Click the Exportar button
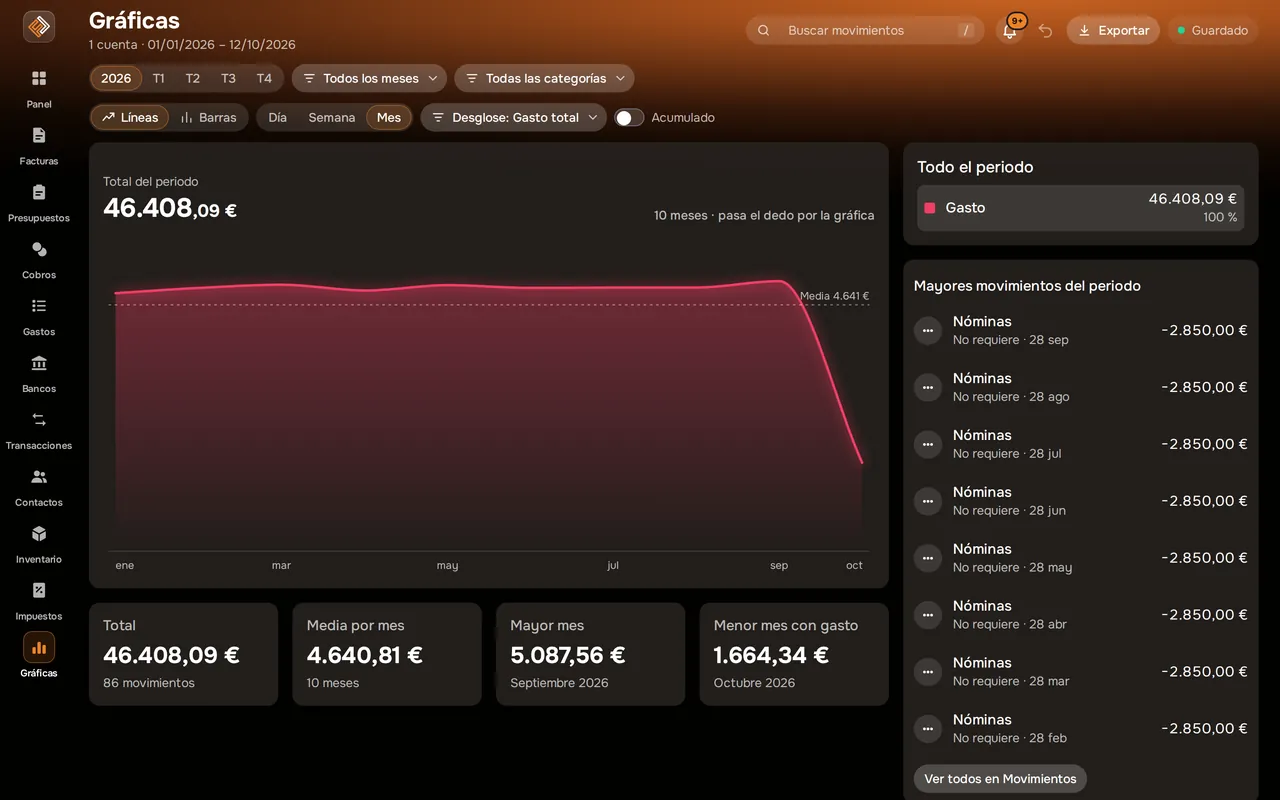The height and width of the screenshot is (800, 1280). tap(1113, 31)
